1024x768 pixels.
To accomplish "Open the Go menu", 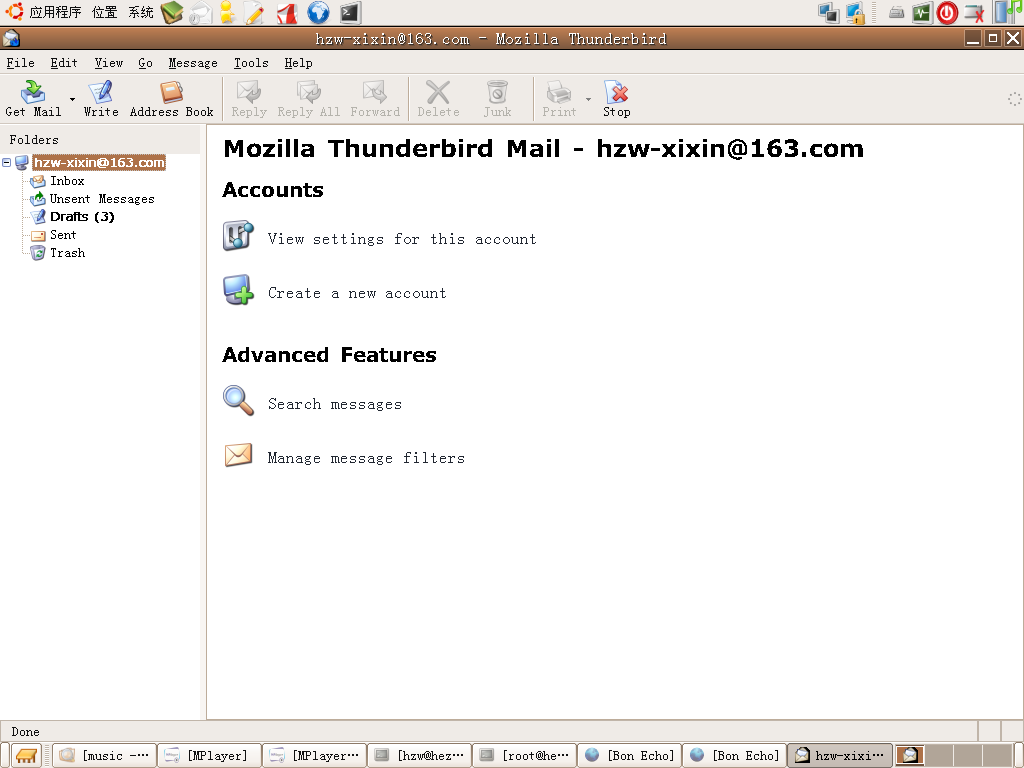I will tap(145, 63).
